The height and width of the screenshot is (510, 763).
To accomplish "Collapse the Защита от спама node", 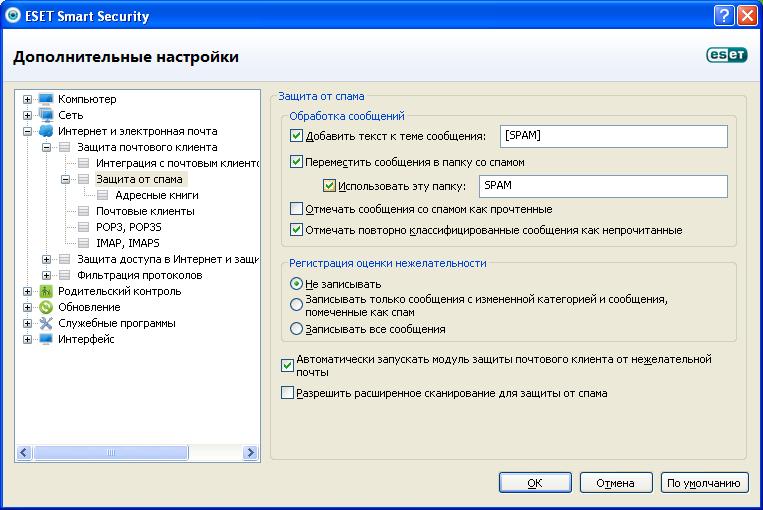I will coord(65,180).
